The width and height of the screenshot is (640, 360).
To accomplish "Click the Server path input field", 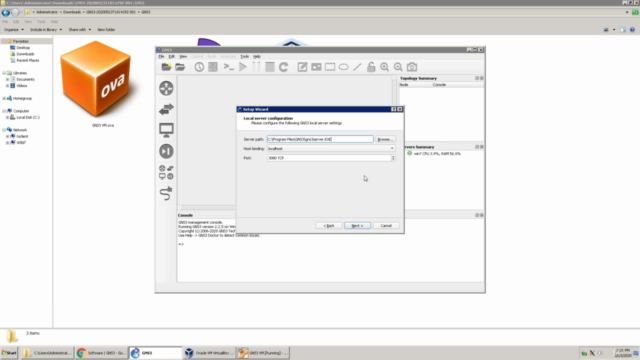I will click(x=320, y=139).
